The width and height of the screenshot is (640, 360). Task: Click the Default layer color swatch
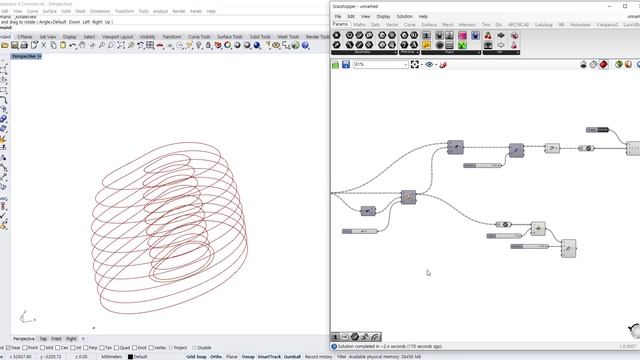(130, 357)
